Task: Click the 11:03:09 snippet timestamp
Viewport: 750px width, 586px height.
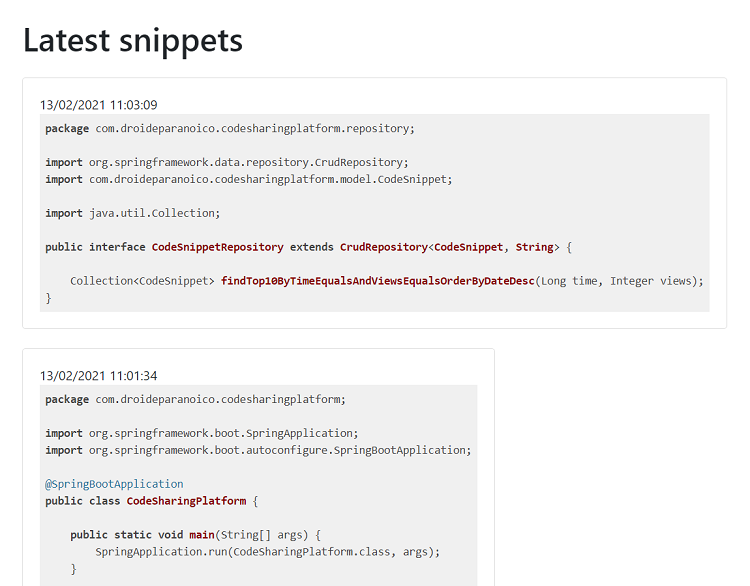Action: (x=98, y=105)
